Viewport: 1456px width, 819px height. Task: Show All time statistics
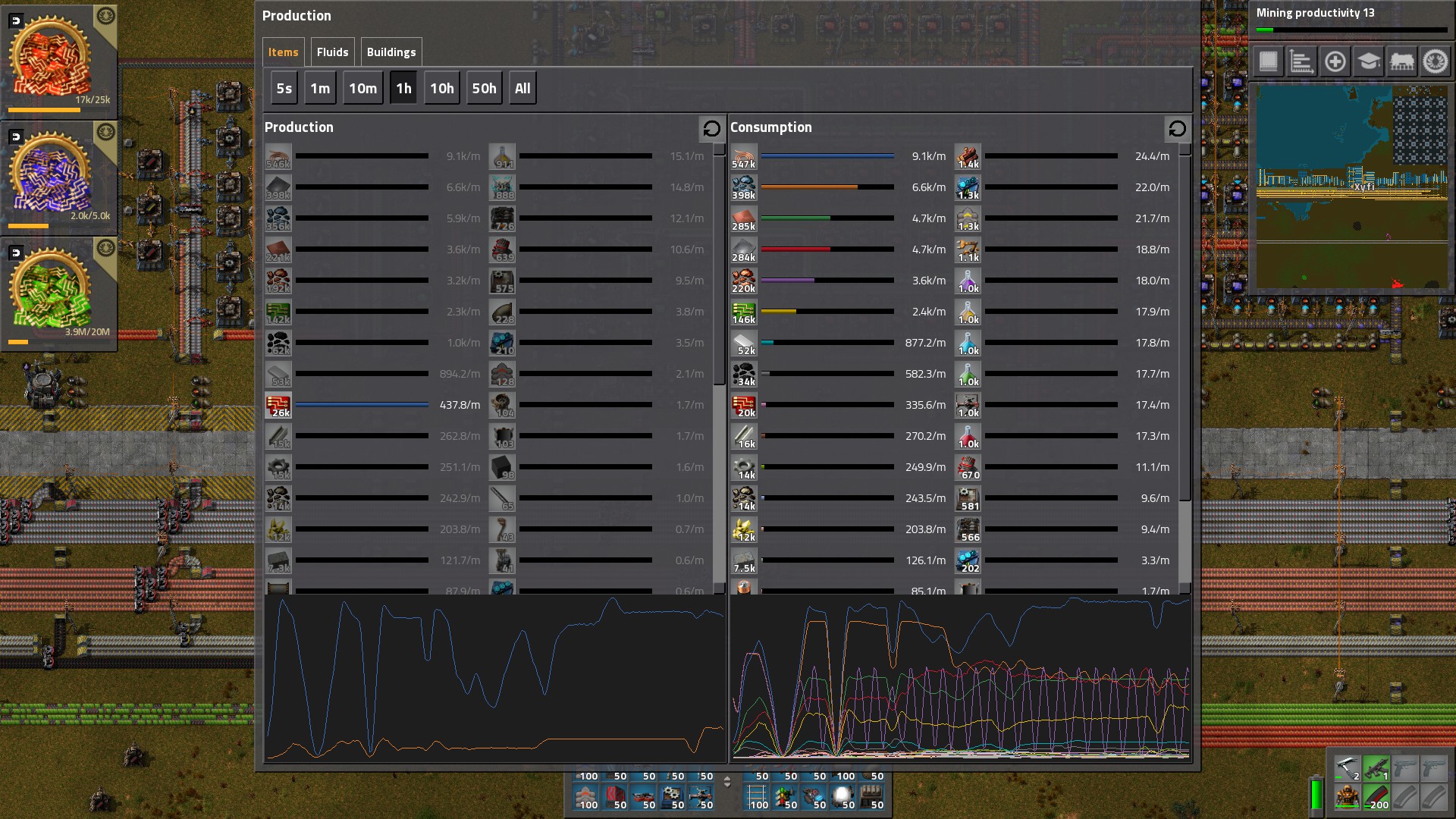point(522,88)
